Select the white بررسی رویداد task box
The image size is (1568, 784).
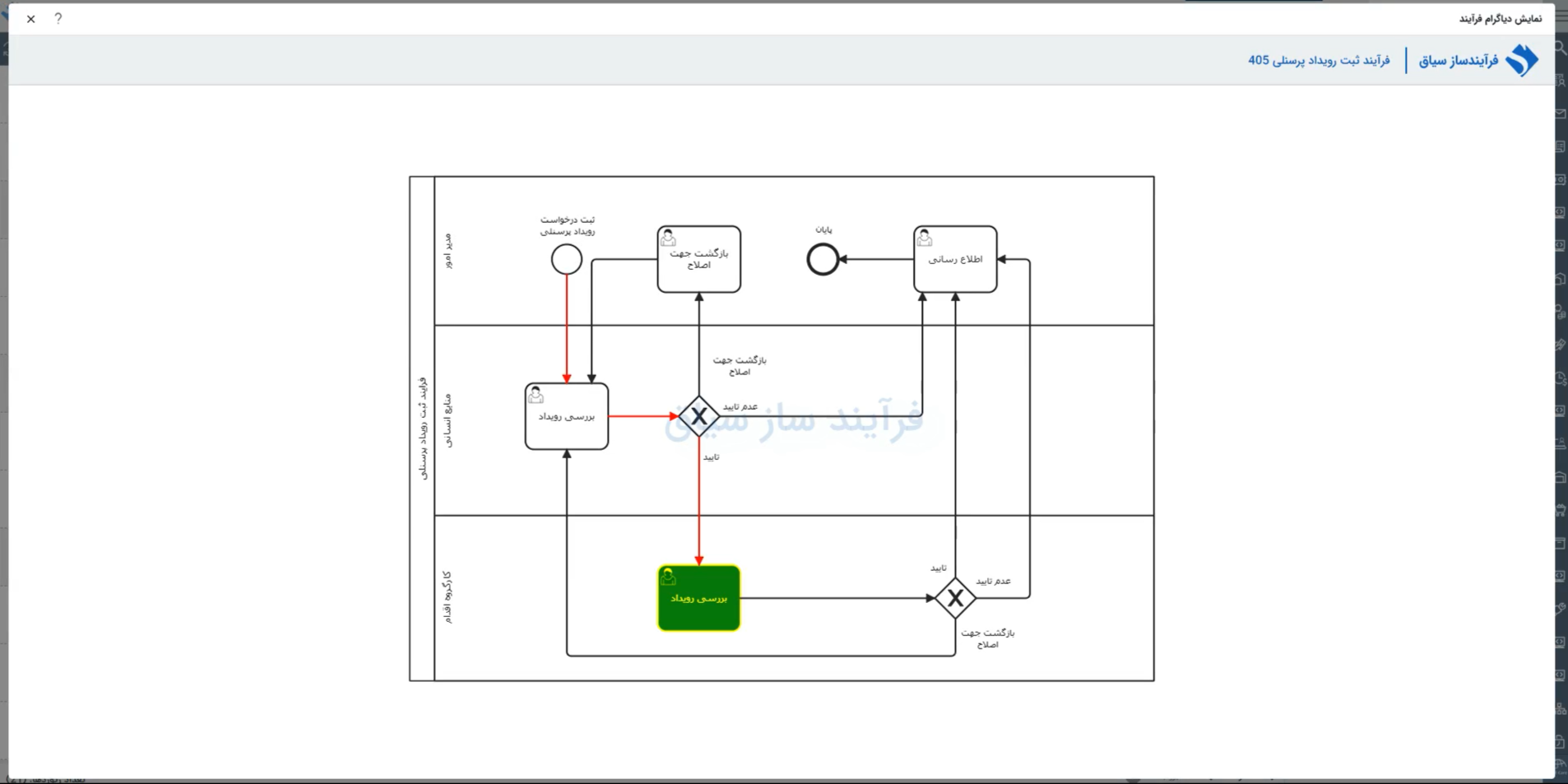[567, 416]
